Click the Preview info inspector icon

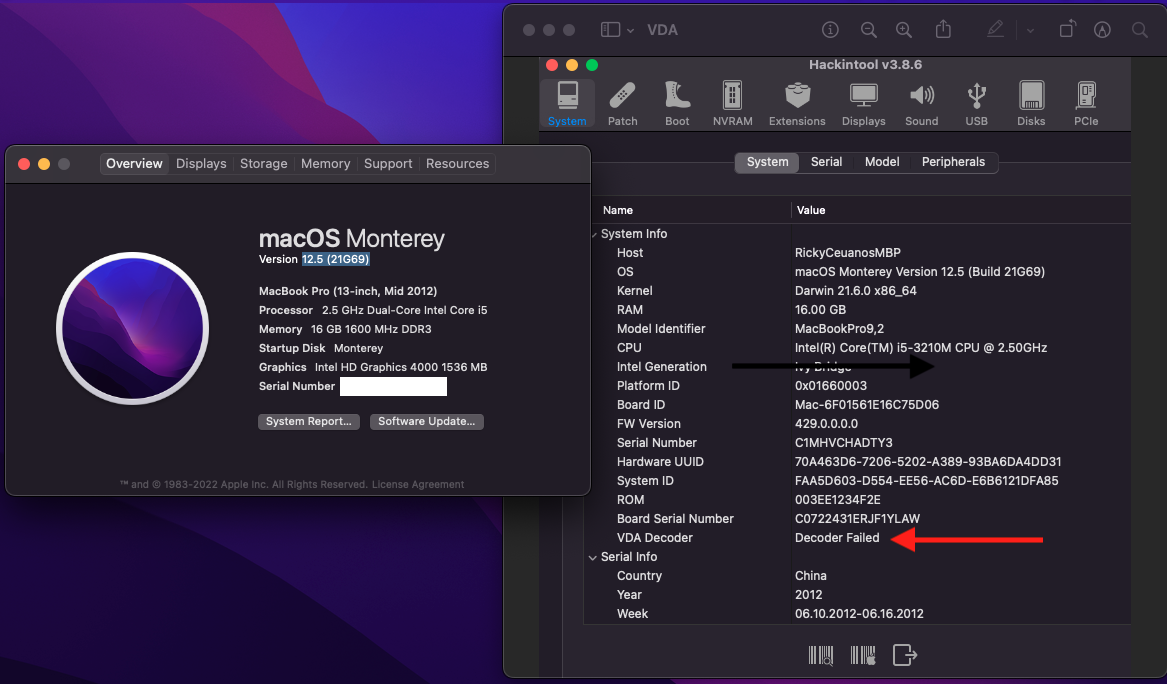[830, 30]
